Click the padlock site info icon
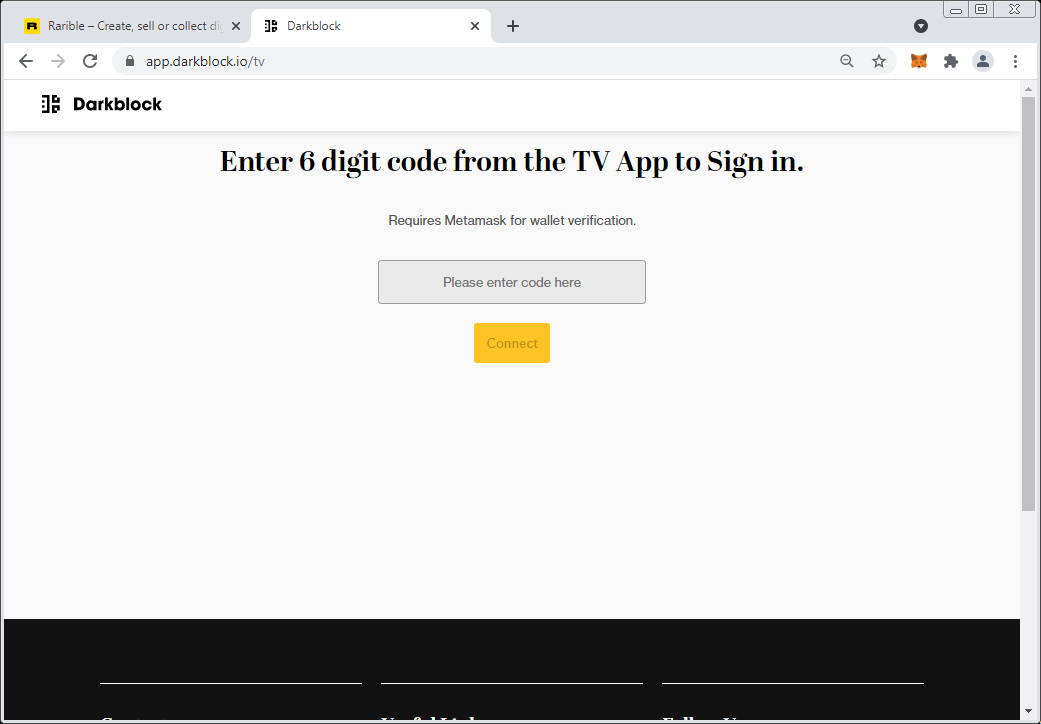 point(130,61)
